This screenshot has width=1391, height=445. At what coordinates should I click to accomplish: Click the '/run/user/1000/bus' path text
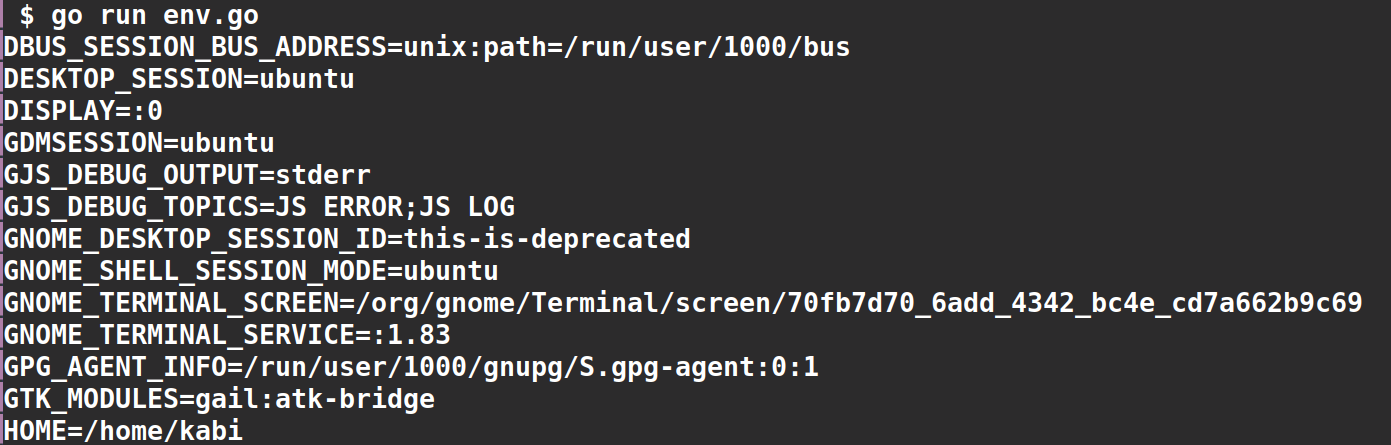pos(706,47)
